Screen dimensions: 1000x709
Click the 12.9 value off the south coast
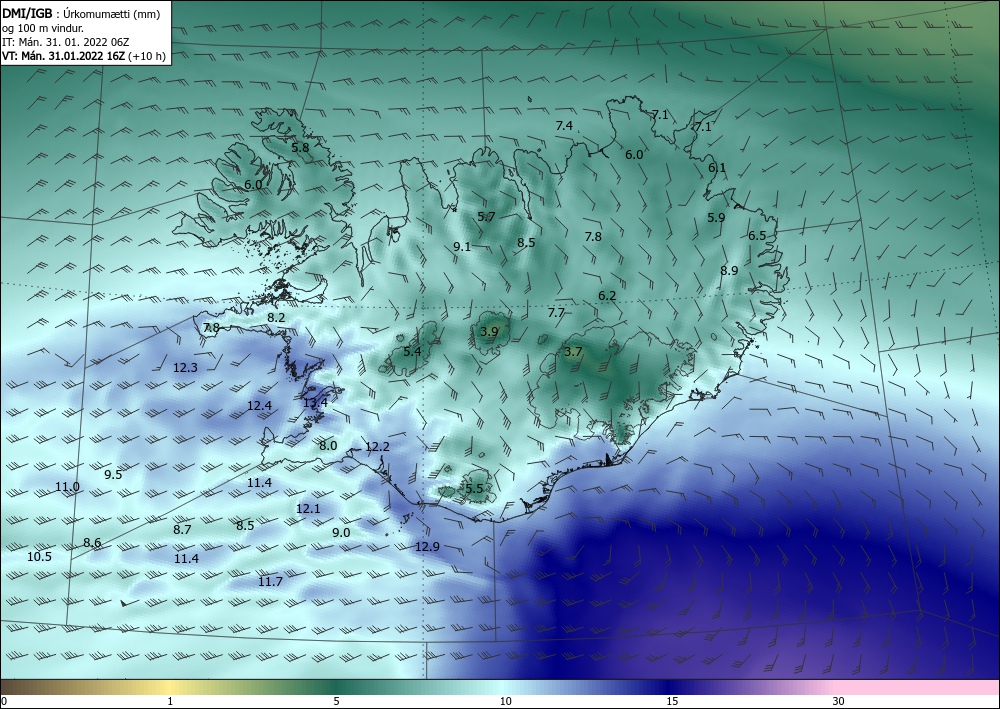coord(427,546)
